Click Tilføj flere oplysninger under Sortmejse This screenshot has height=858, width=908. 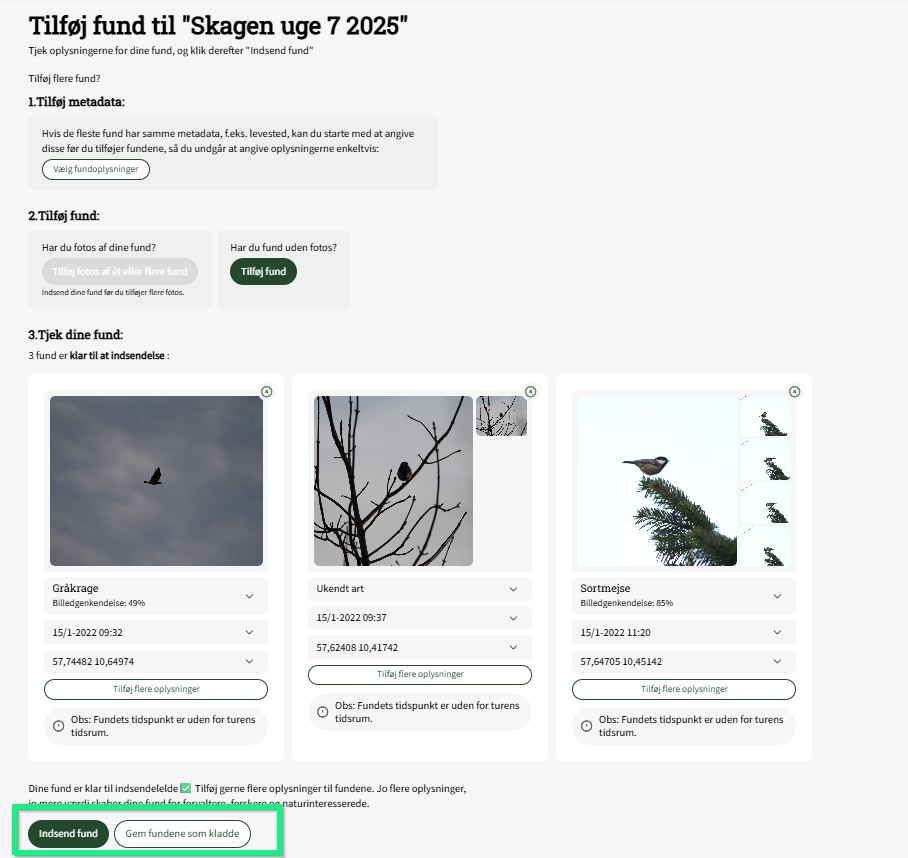[x=684, y=689]
